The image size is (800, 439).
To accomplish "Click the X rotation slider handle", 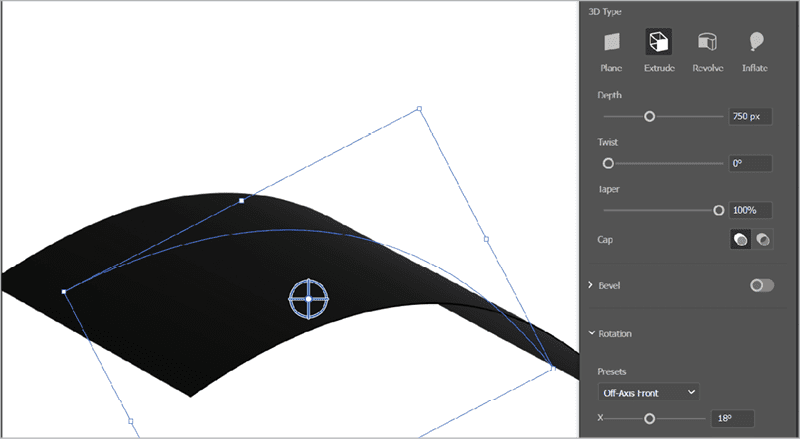I will 649,419.
